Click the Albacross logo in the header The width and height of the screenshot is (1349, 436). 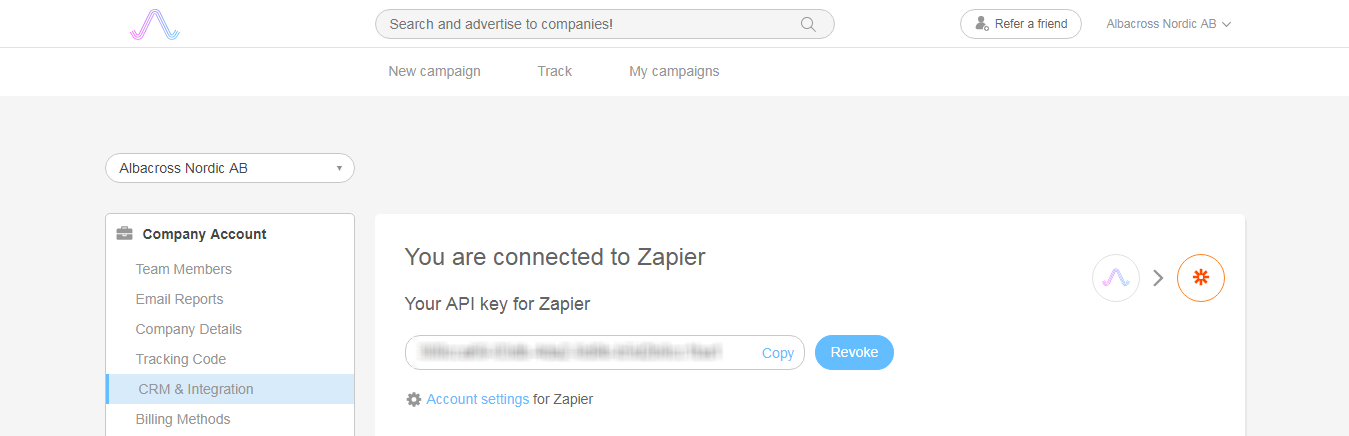pyautogui.click(x=155, y=24)
